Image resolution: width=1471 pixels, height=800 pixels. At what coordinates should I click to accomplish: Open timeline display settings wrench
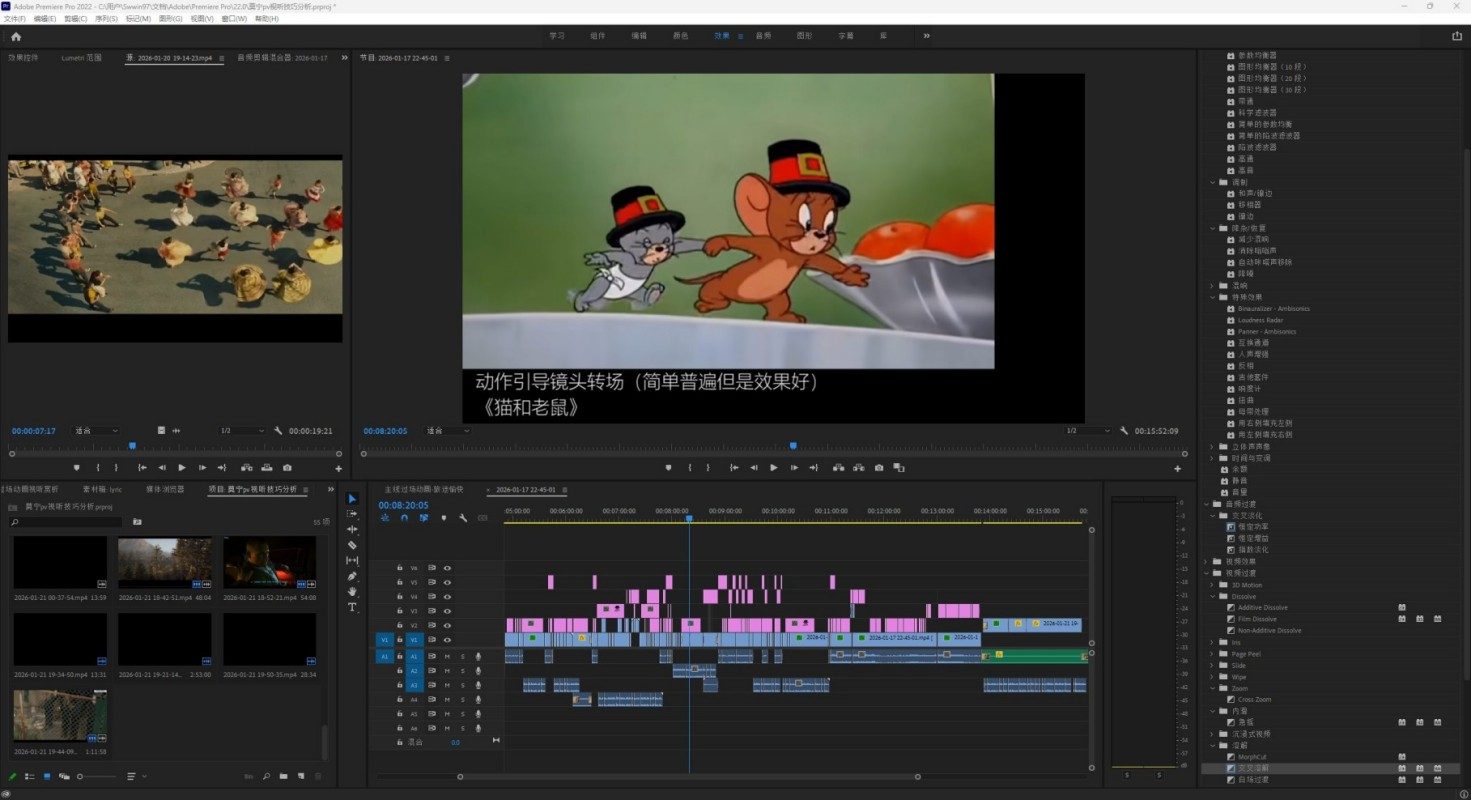(463, 518)
